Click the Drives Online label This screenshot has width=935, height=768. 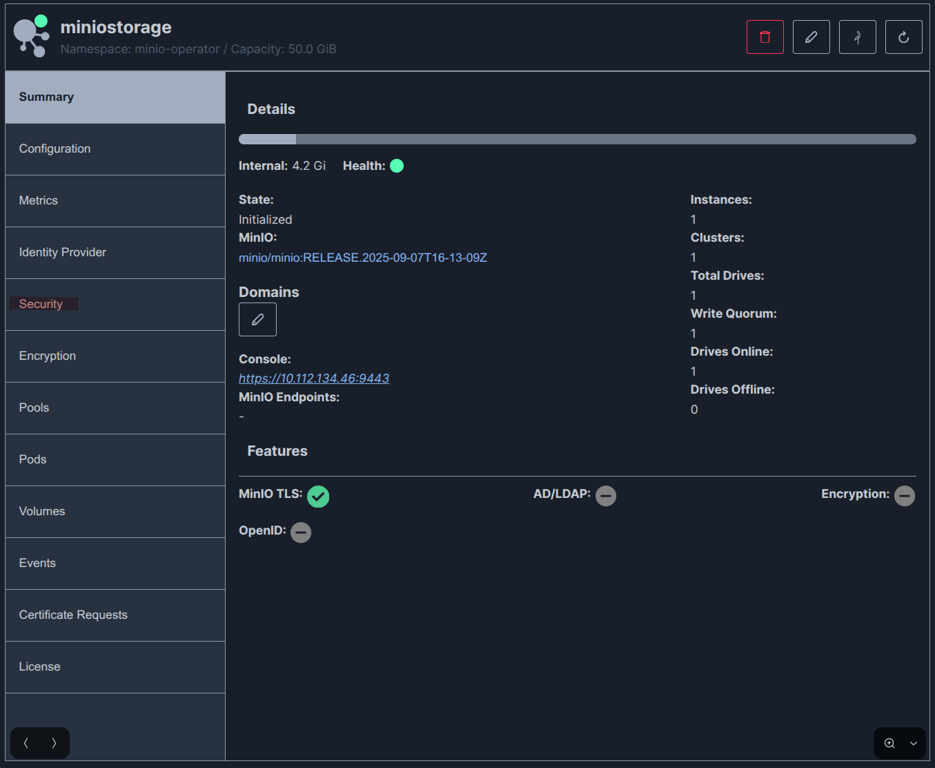tap(732, 352)
